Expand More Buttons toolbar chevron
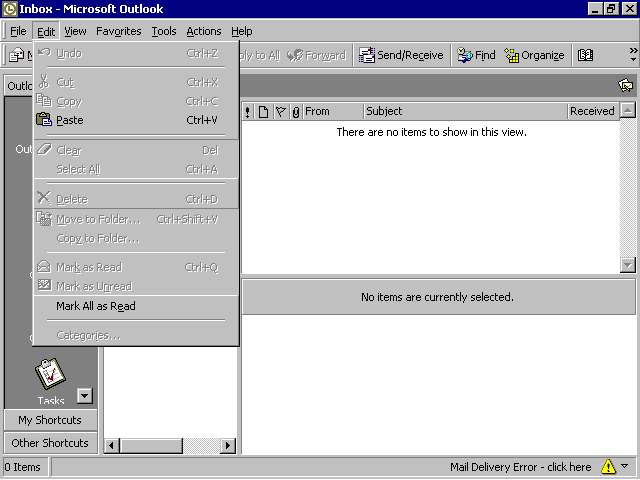640x480 pixels. pyautogui.click(x=633, y=54)
